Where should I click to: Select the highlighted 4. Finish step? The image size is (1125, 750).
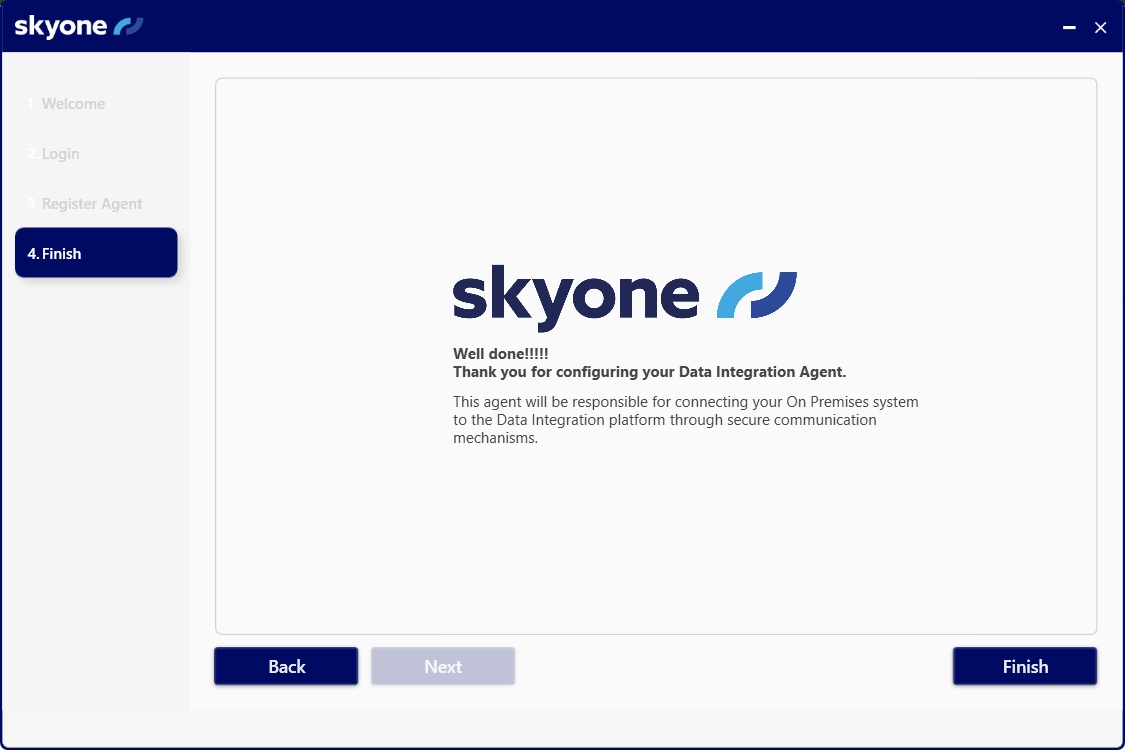96,253
